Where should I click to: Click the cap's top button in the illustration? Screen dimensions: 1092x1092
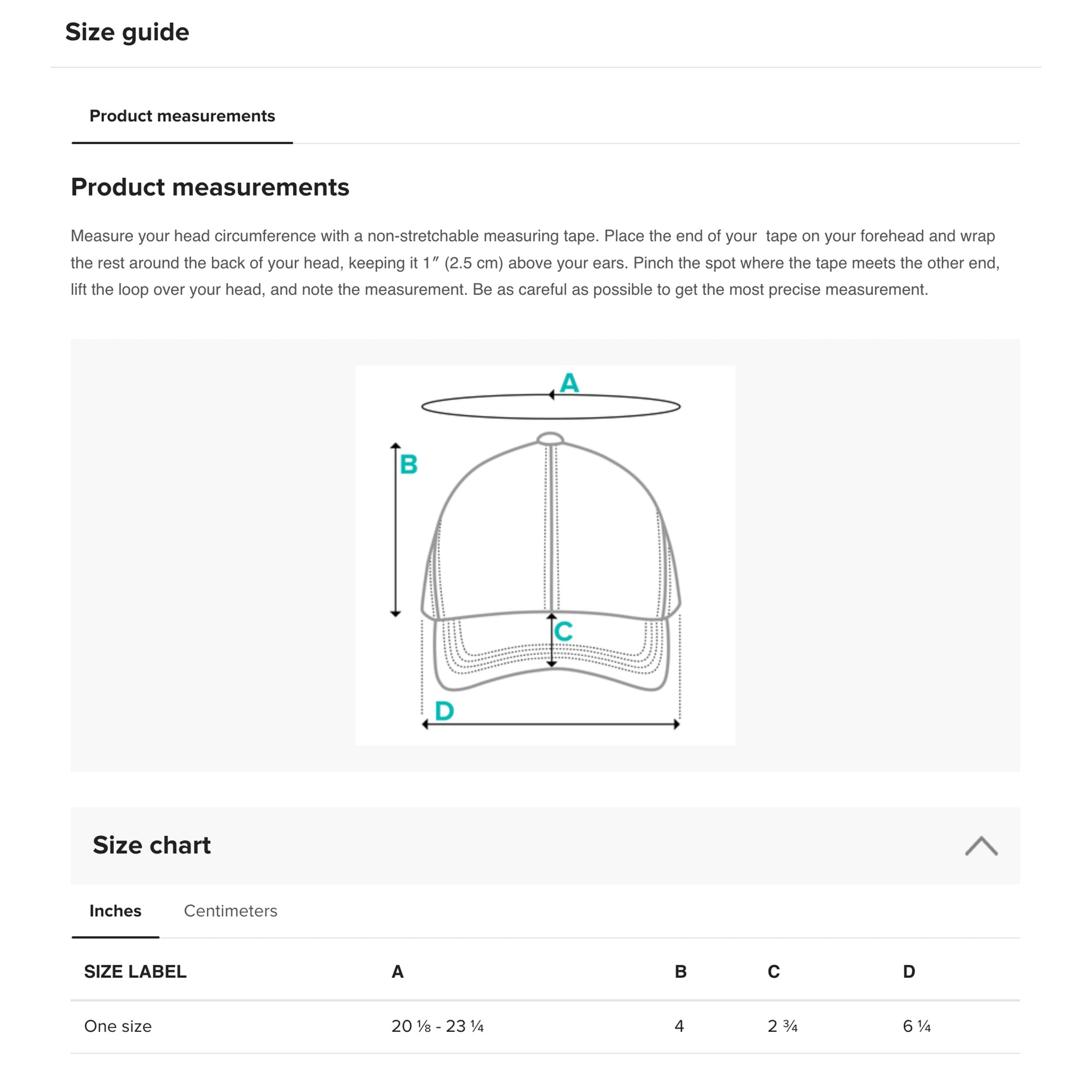[x=550, y=439]
